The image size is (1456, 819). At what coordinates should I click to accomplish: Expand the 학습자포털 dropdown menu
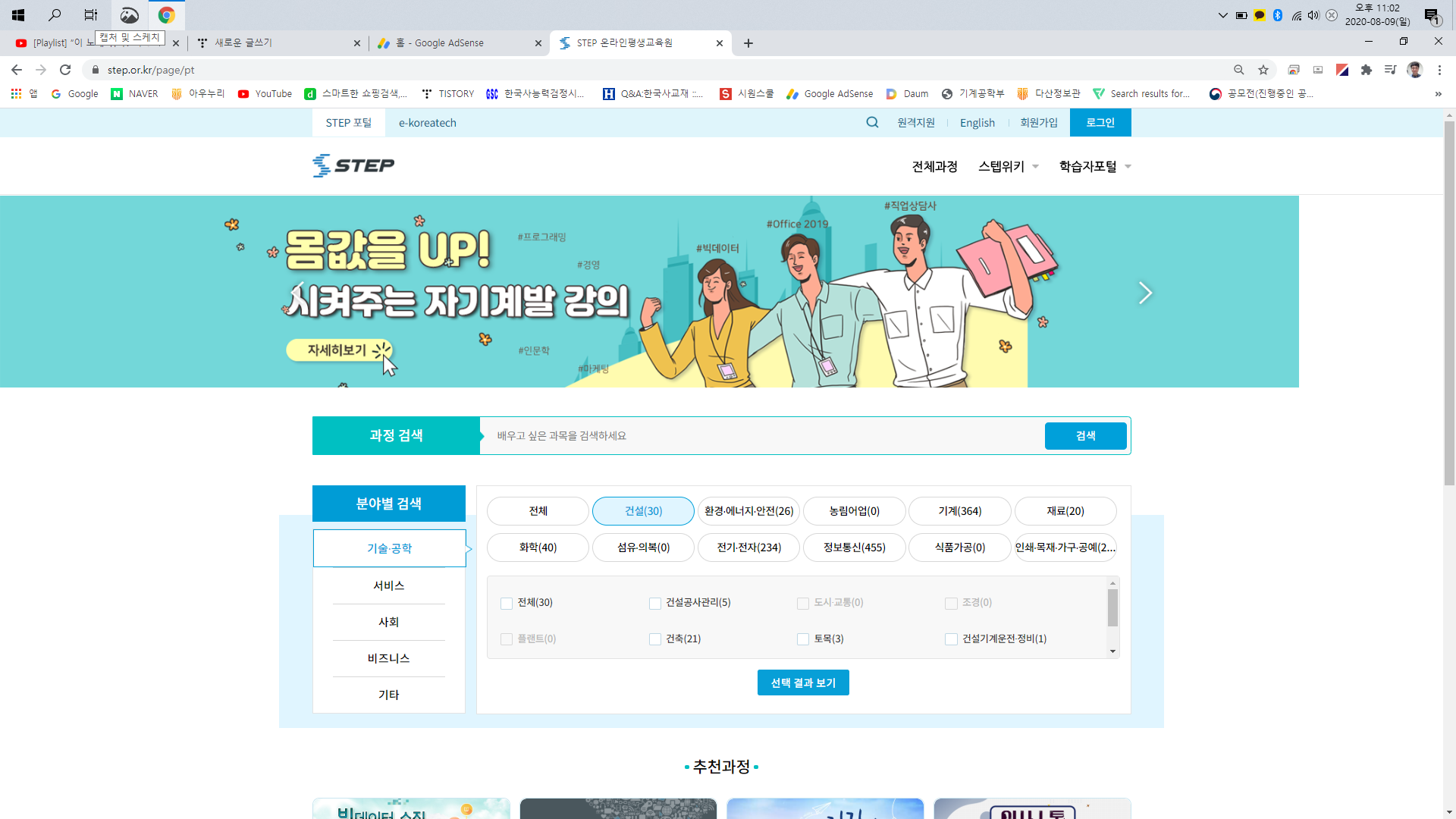point(1094,166)
